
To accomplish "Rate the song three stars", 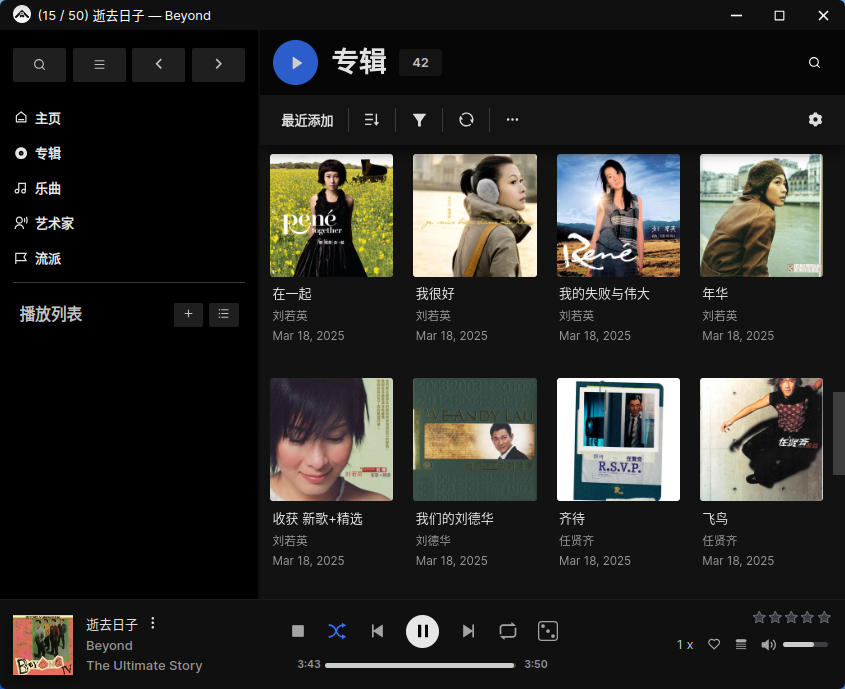I will coord(791,617).
